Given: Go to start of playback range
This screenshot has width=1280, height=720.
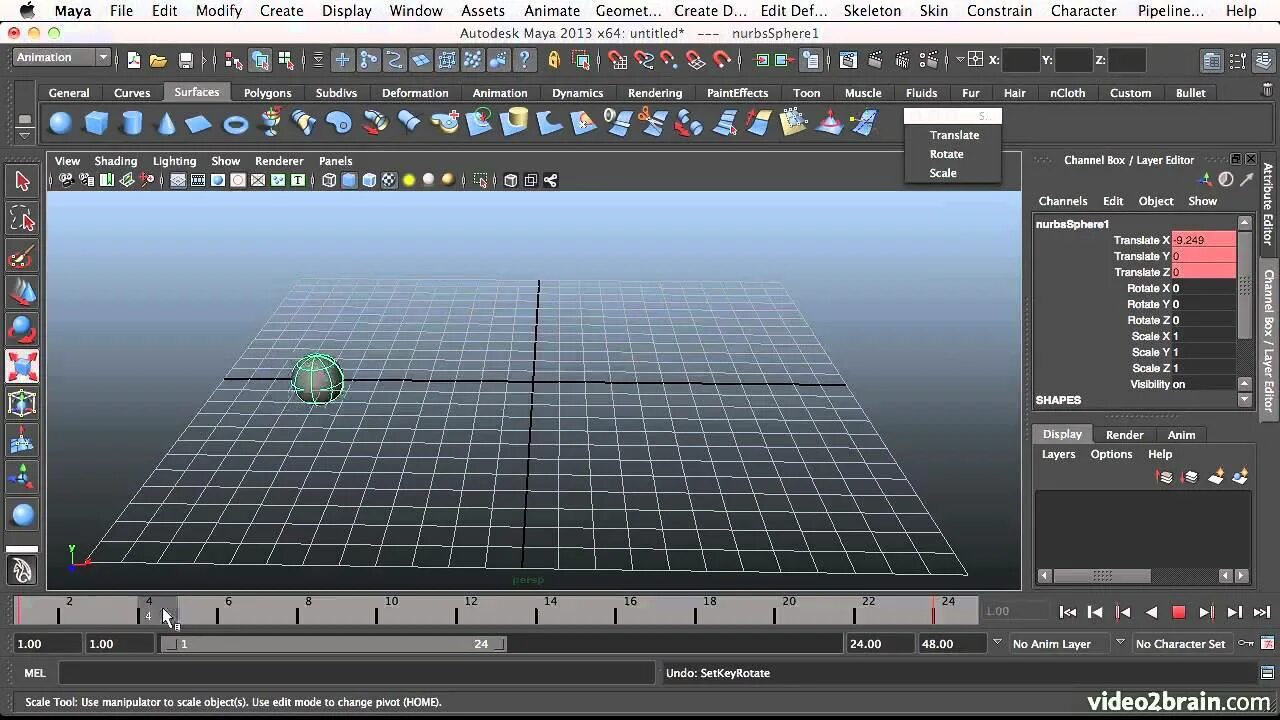Looking at the screenshot, I should [1068, 612].
